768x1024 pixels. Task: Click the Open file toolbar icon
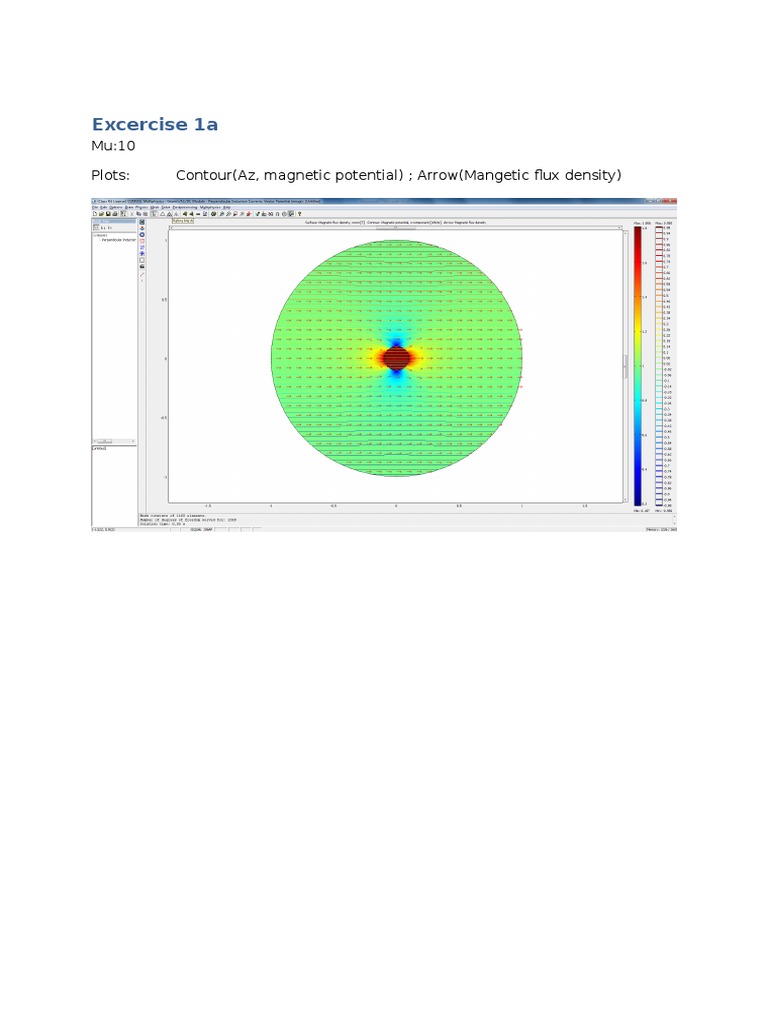click(101, 214)
